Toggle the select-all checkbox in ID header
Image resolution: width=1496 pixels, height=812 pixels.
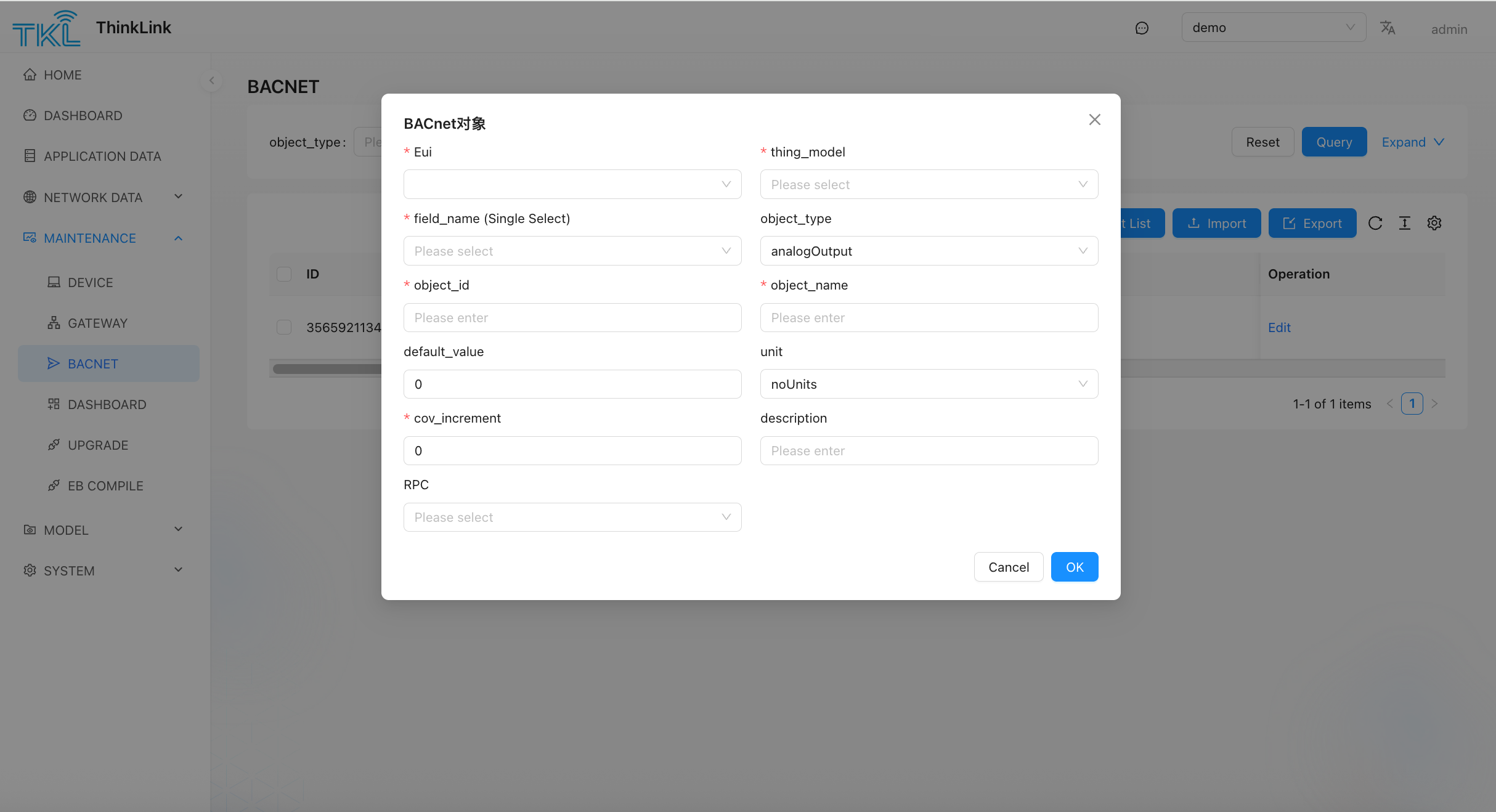(x=284, y=274)
